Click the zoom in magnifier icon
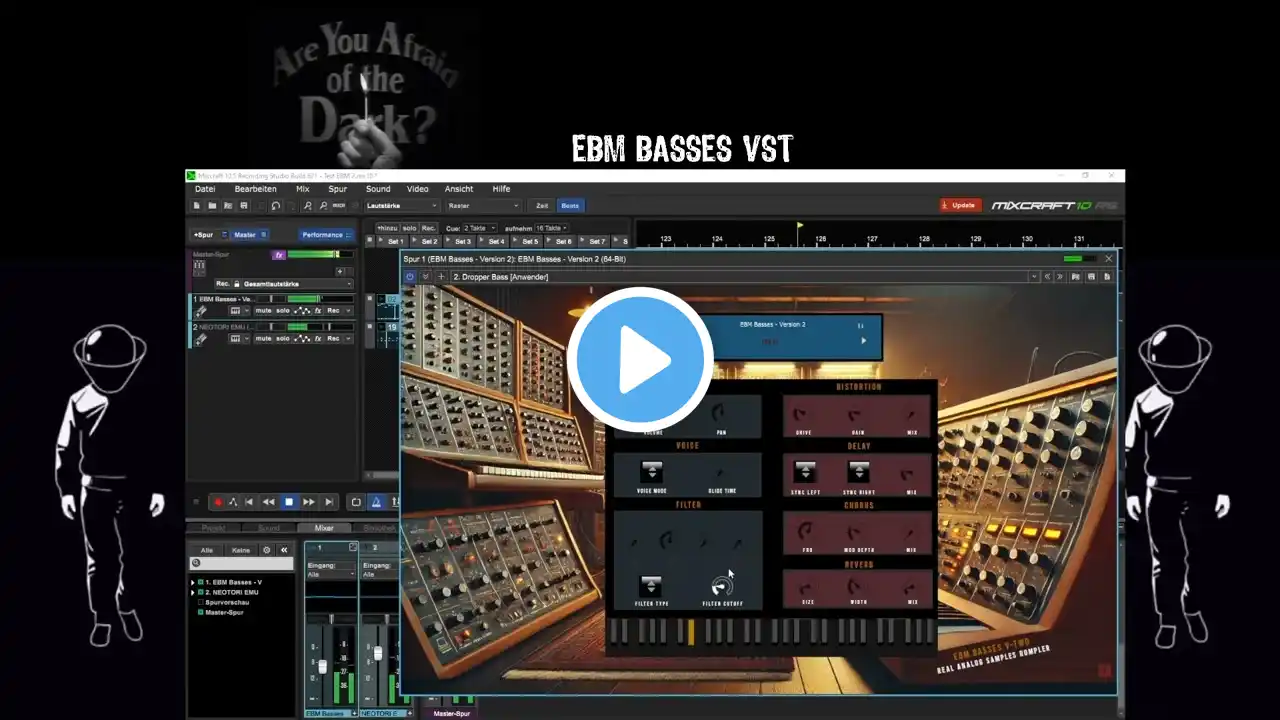 coord(308,205)
